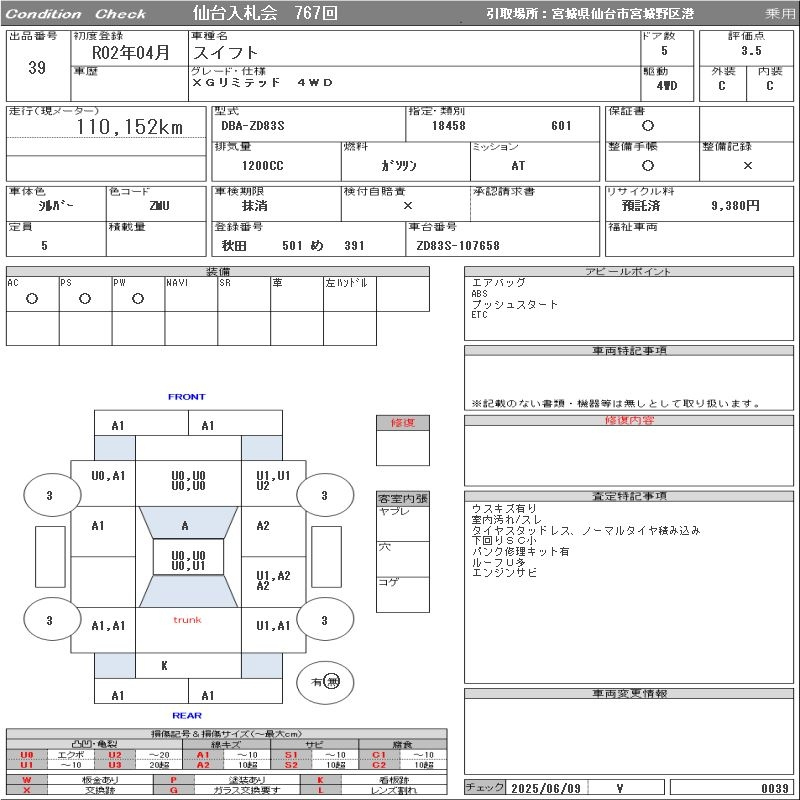
Task: Click the エアバッグ appeal point
Action: pos(498,282)
